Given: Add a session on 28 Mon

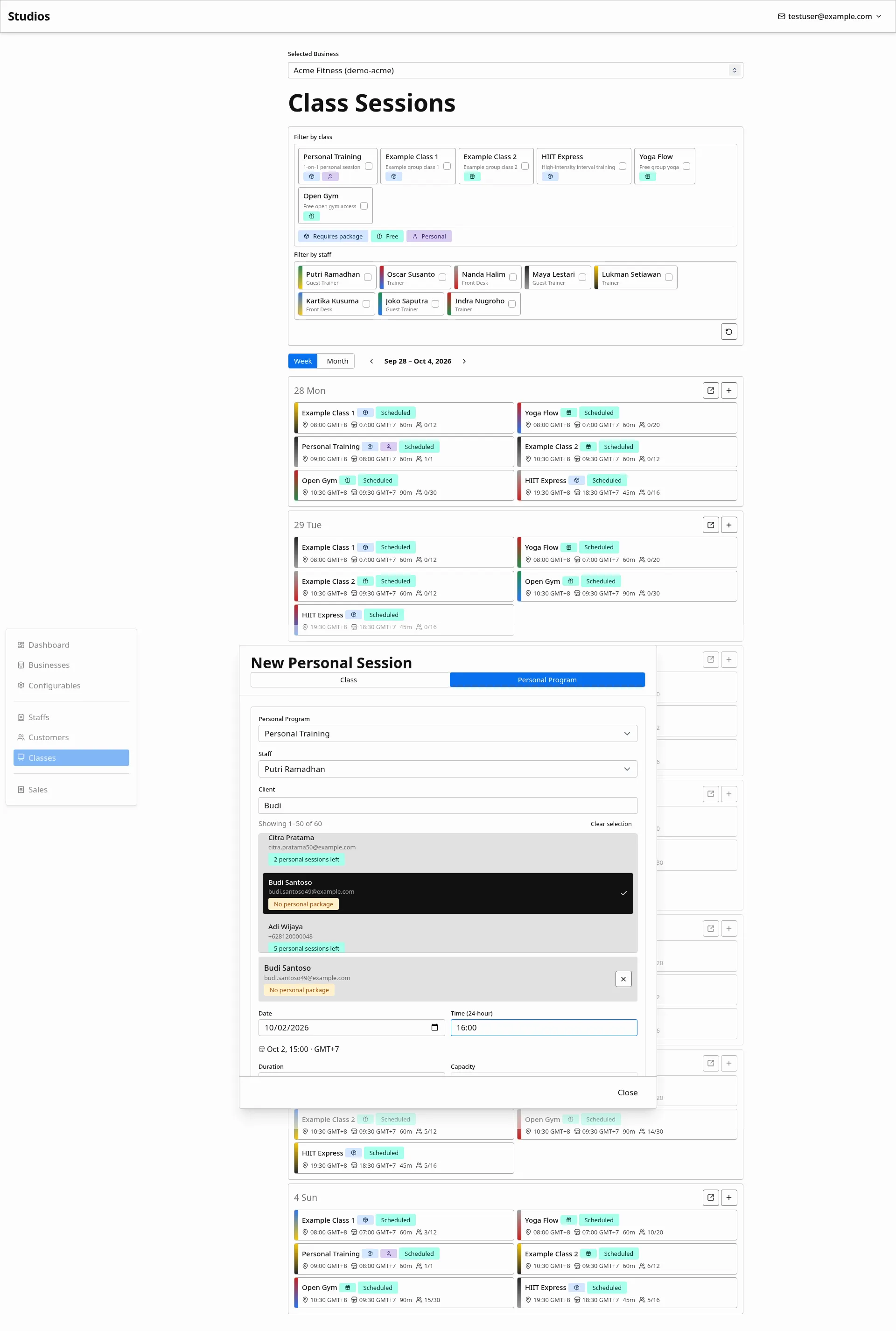Looking at the screenshot, I should pyautogui.click(x=728, y=390).
